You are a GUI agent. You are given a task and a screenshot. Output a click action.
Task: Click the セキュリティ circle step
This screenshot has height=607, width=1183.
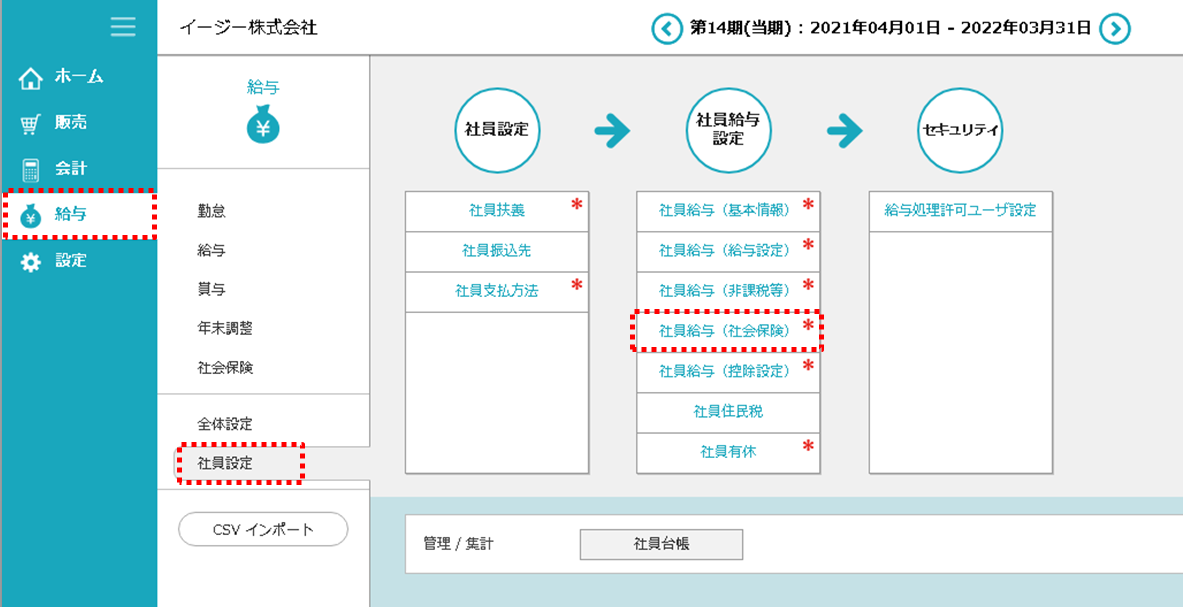click(x=960, y=130)
